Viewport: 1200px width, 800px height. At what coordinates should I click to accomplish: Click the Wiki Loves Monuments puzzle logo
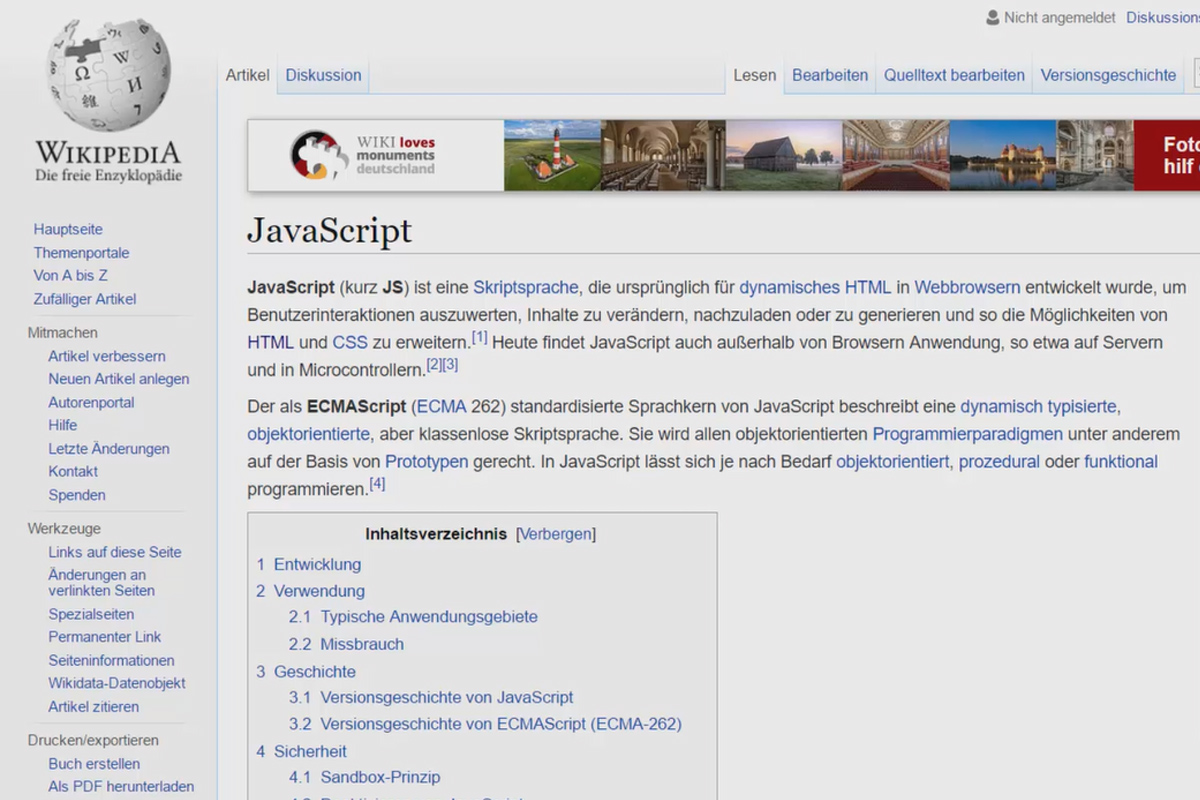click(319, 155)
